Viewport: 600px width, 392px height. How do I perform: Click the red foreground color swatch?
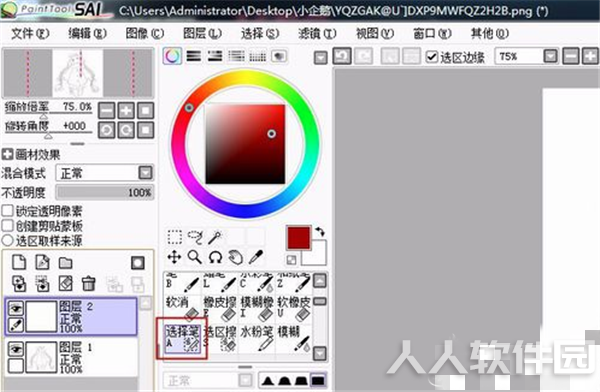click(x=298, y=238)
